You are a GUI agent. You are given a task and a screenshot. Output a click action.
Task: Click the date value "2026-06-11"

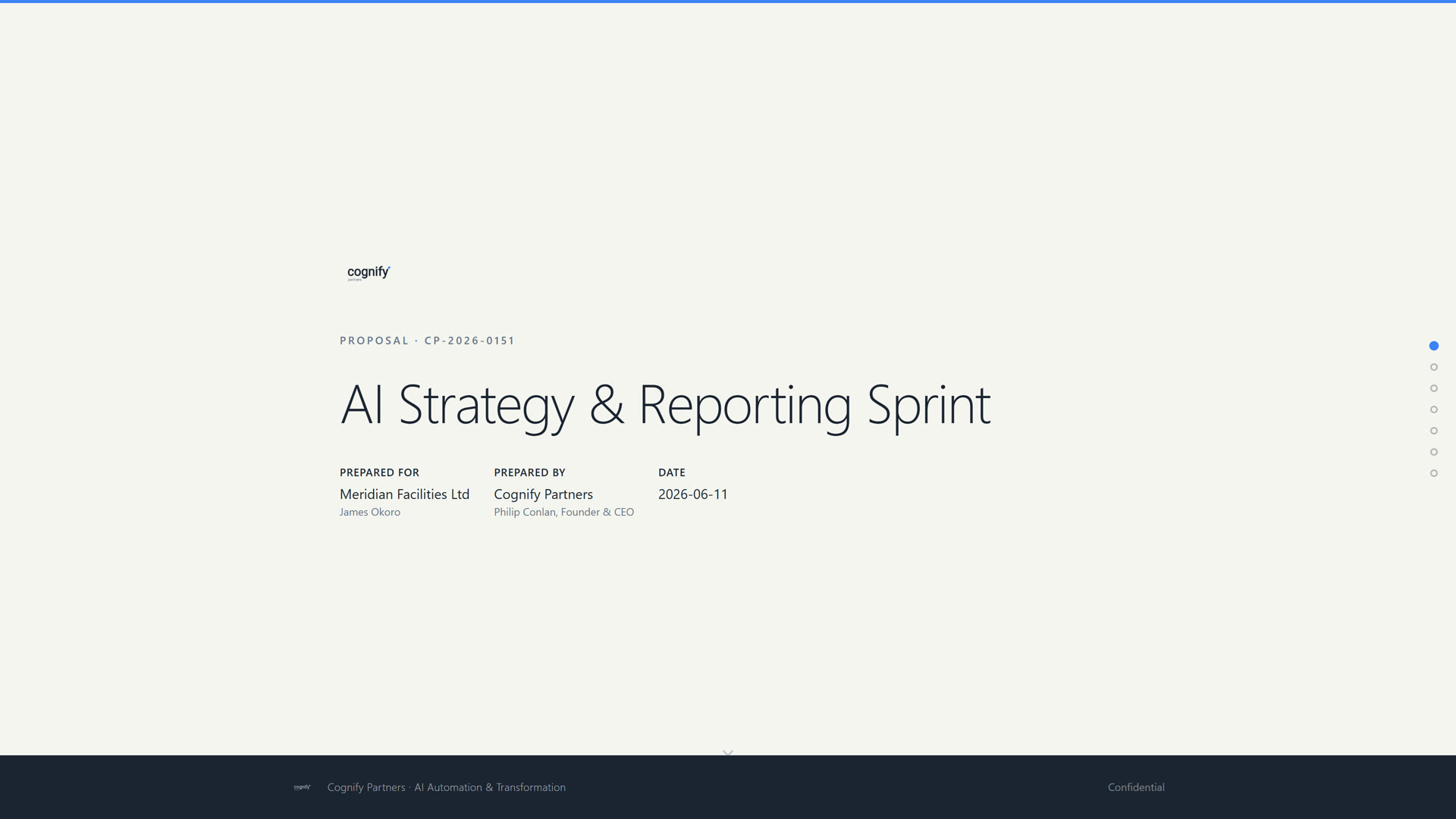[x=693, y=494]
